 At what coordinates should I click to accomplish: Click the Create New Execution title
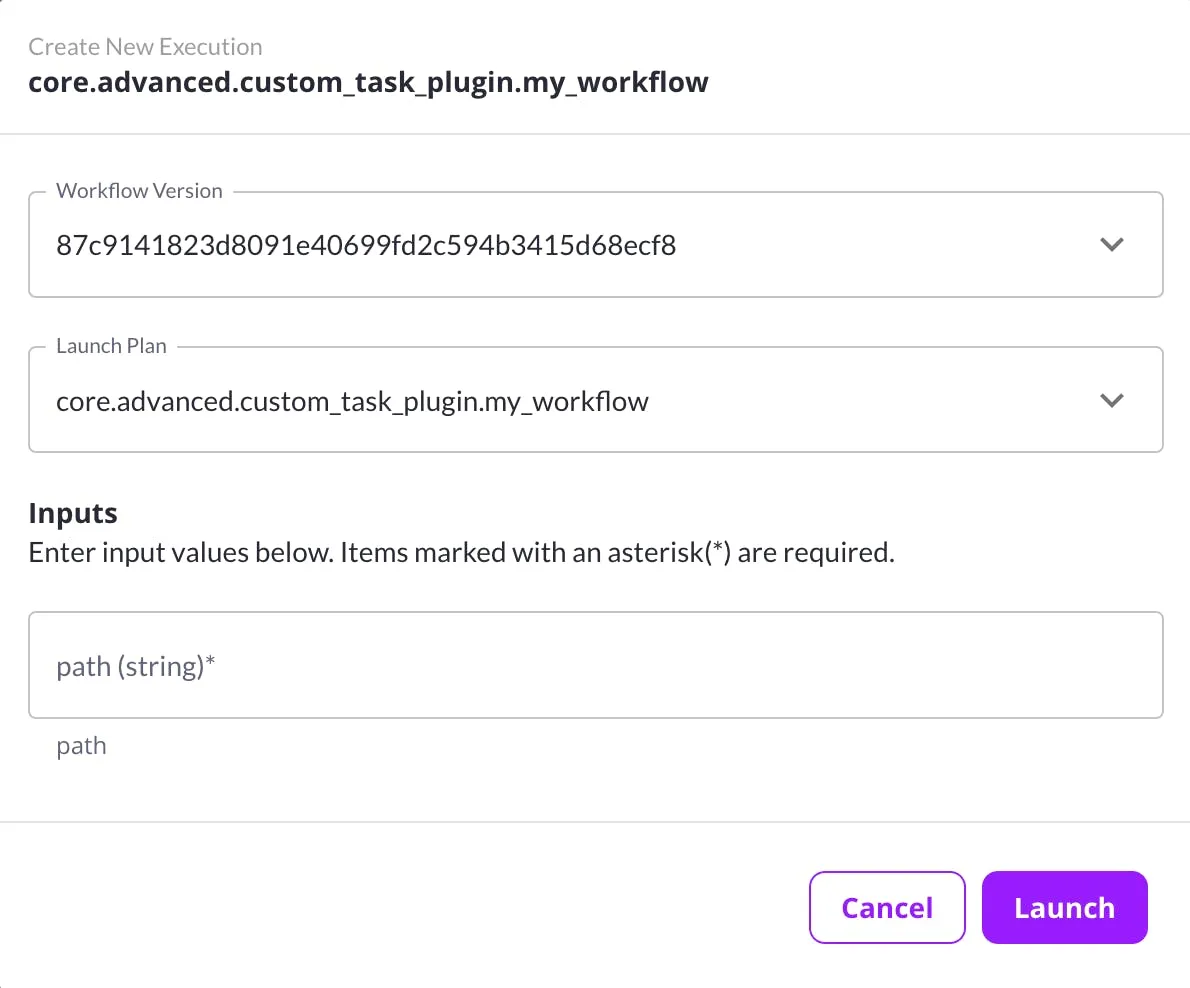tap(145, 46)
